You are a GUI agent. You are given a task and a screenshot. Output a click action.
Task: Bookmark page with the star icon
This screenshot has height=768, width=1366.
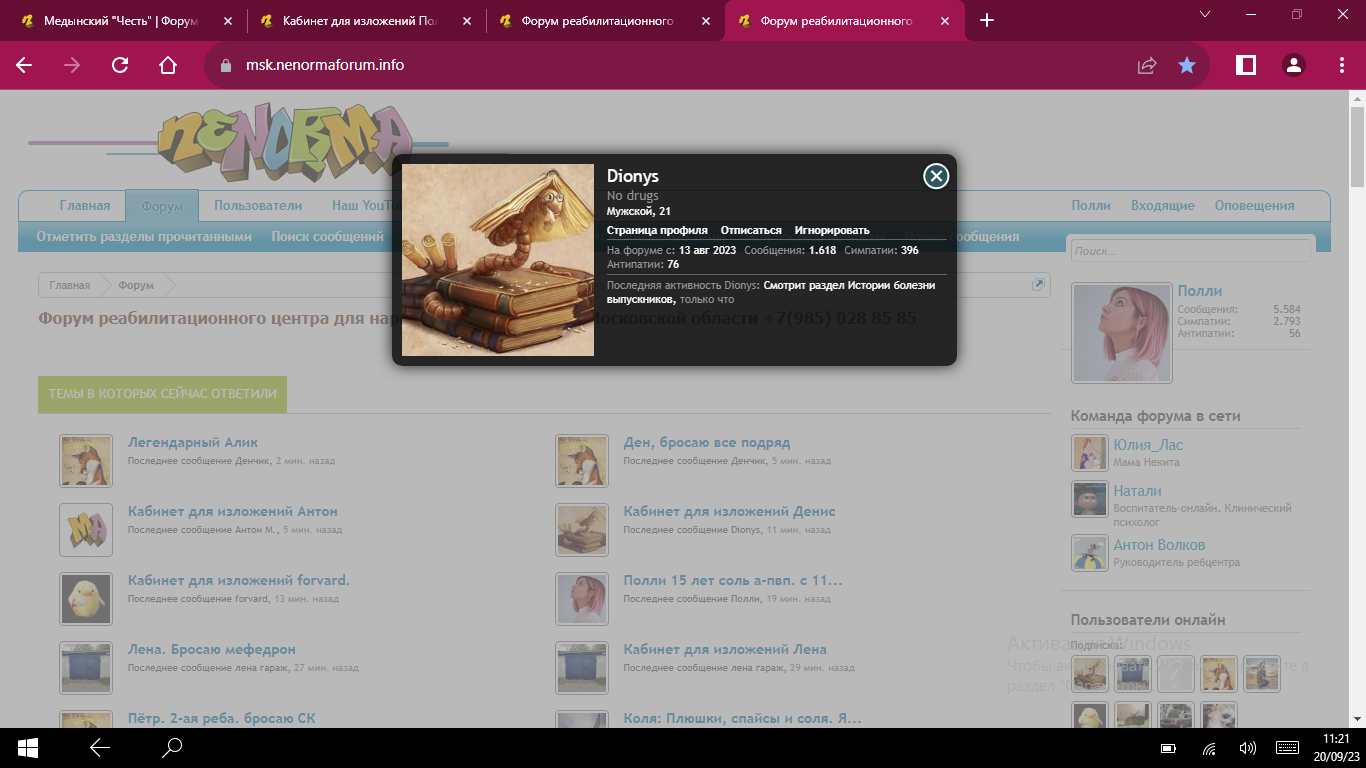click(x=1186, y=65)
